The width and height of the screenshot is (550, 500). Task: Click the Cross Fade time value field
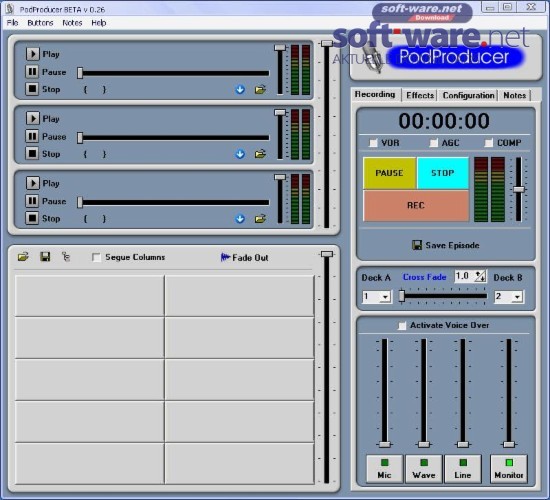(x=464, y=276)
